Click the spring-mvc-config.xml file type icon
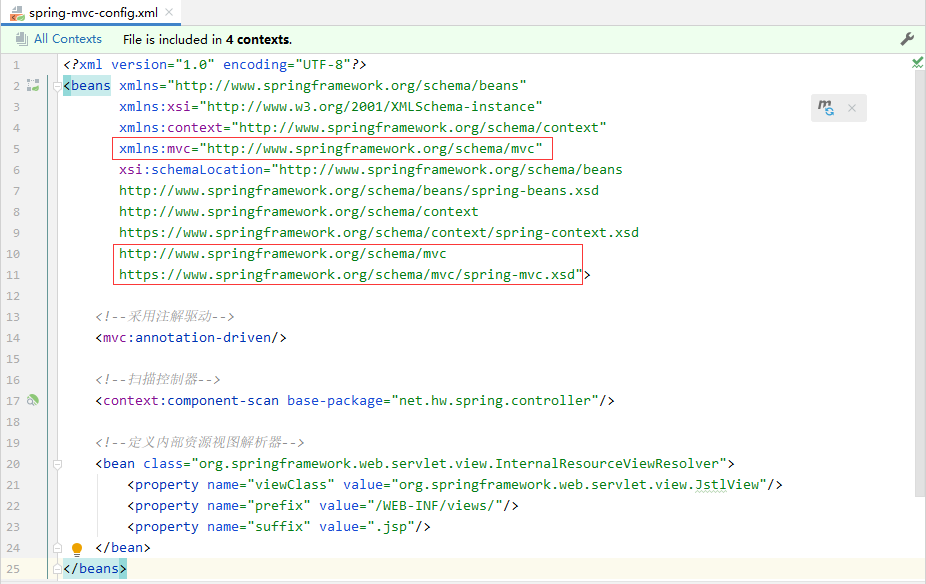Viewport: 926px width, 584px height. tap(17, 12)
